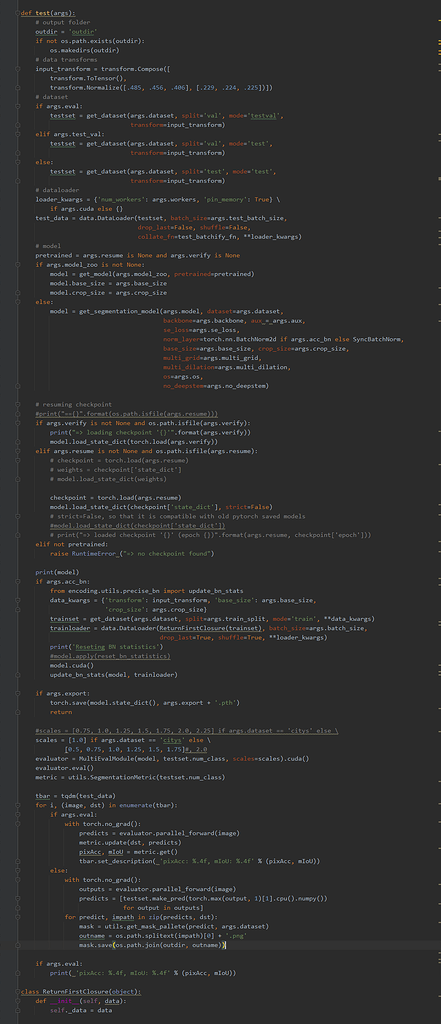This screenshot has width=441, height=1024.
Task: Click "print('Reseting BN statistics')" line
Action: point(105,645)
